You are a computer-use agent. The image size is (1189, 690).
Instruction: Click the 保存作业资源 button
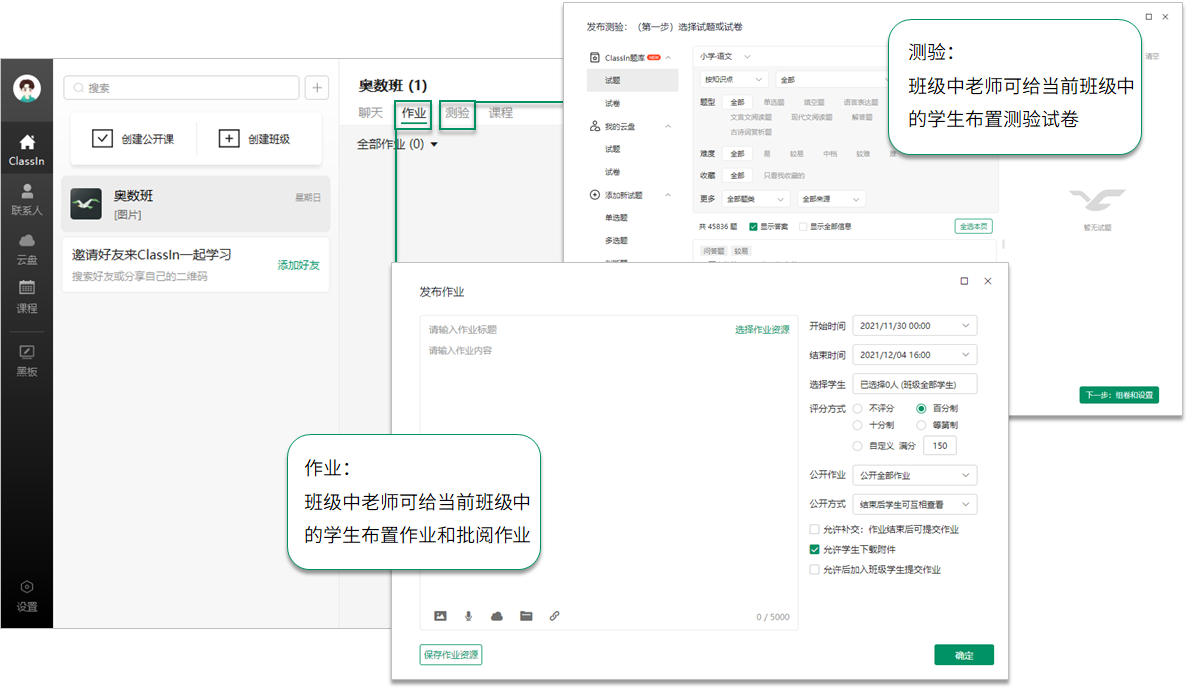tap(451, 654)
